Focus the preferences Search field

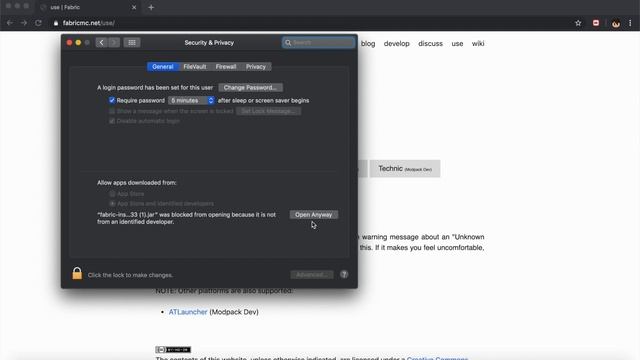tap(318, 42)
